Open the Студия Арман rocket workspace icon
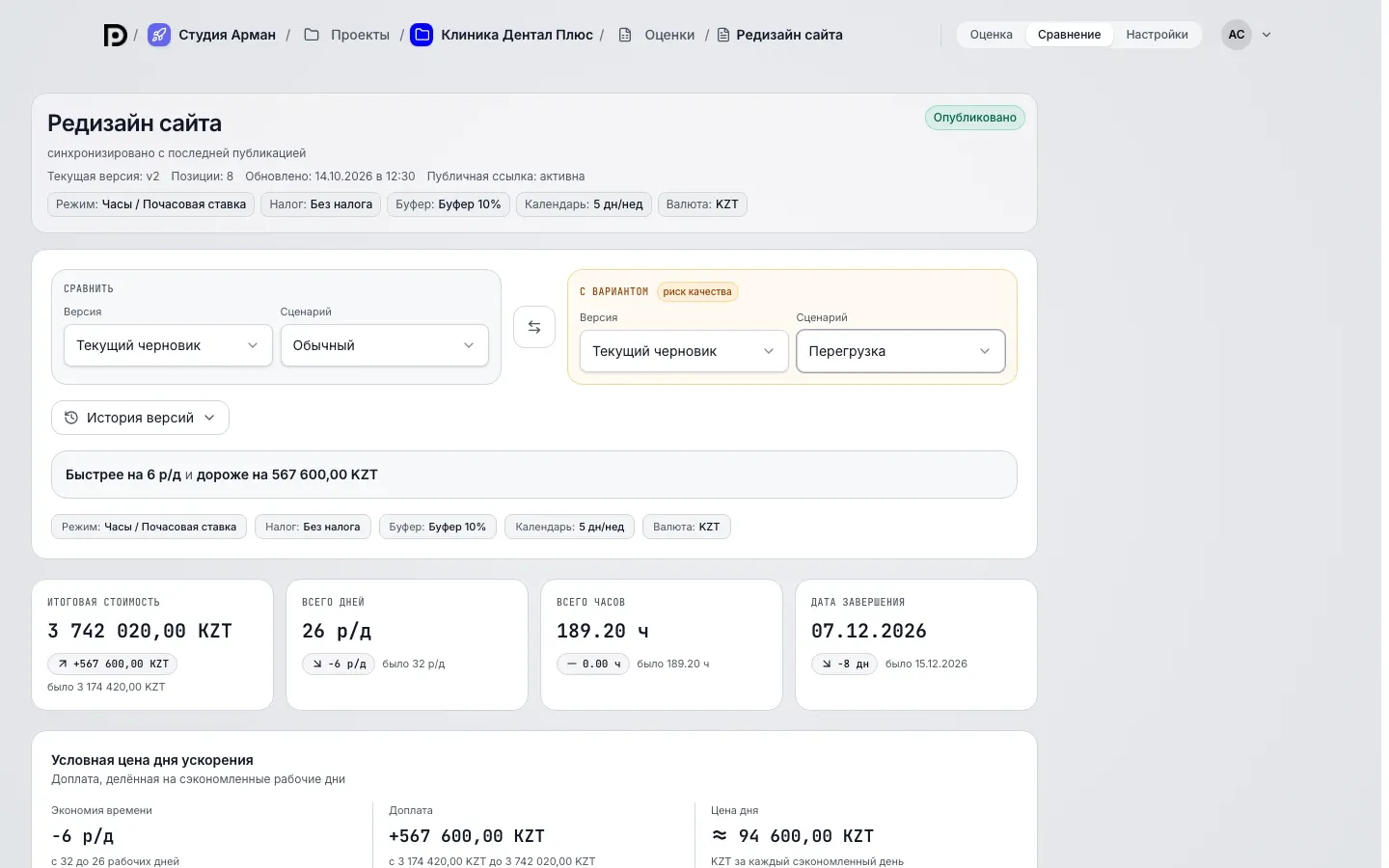The height and width of the screenshot is (868, 1389). click(159, 35)
